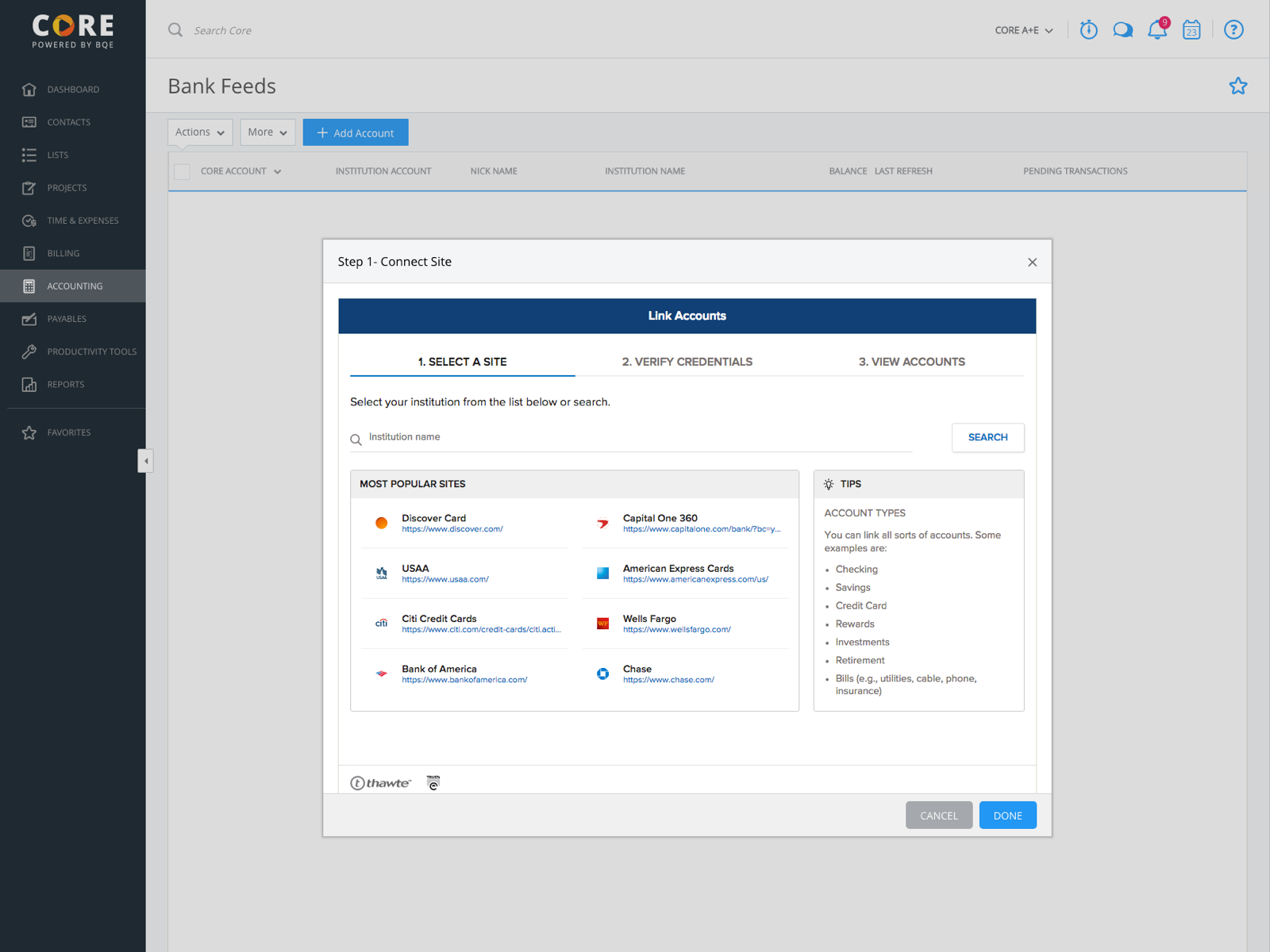The width and height of the screenshot is (1270, 952).
Task: Open the Projects pencil icon
Action: click(29, 188)
